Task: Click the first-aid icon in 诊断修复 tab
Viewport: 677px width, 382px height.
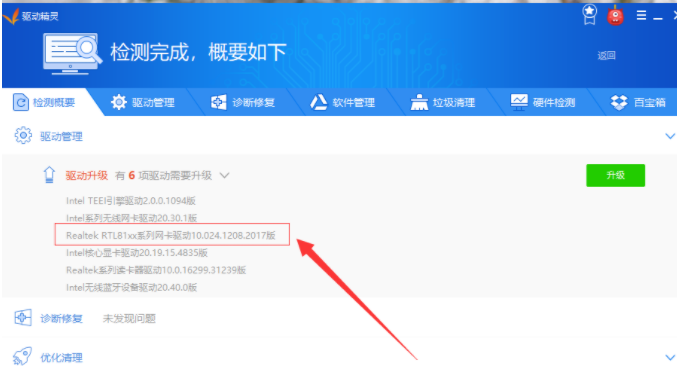Action: (218, 102)
